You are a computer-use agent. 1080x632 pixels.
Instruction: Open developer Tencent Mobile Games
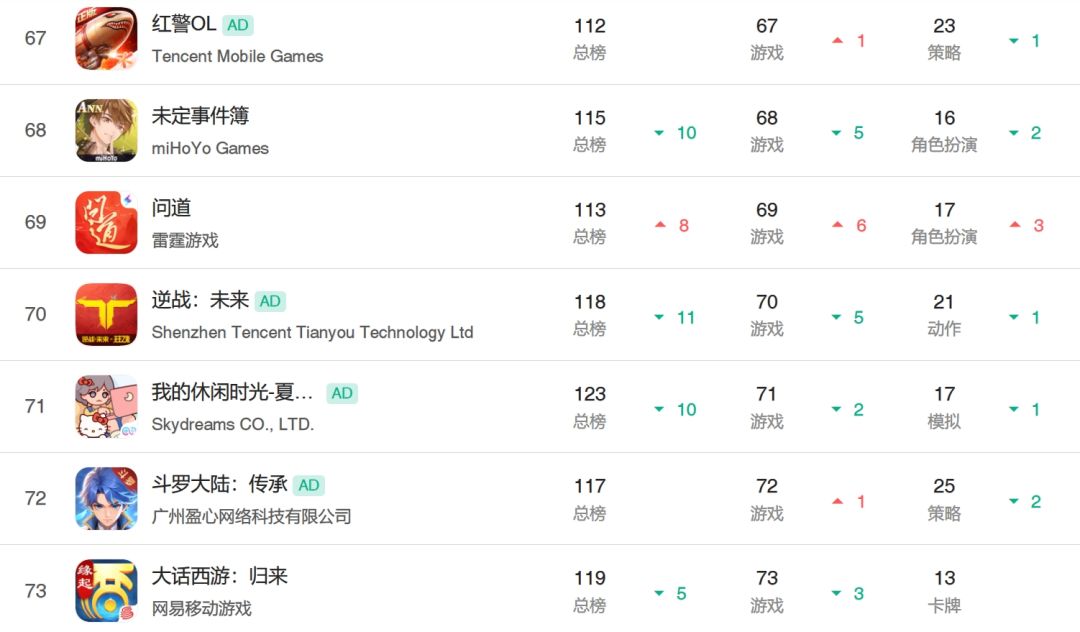(237, 56)
